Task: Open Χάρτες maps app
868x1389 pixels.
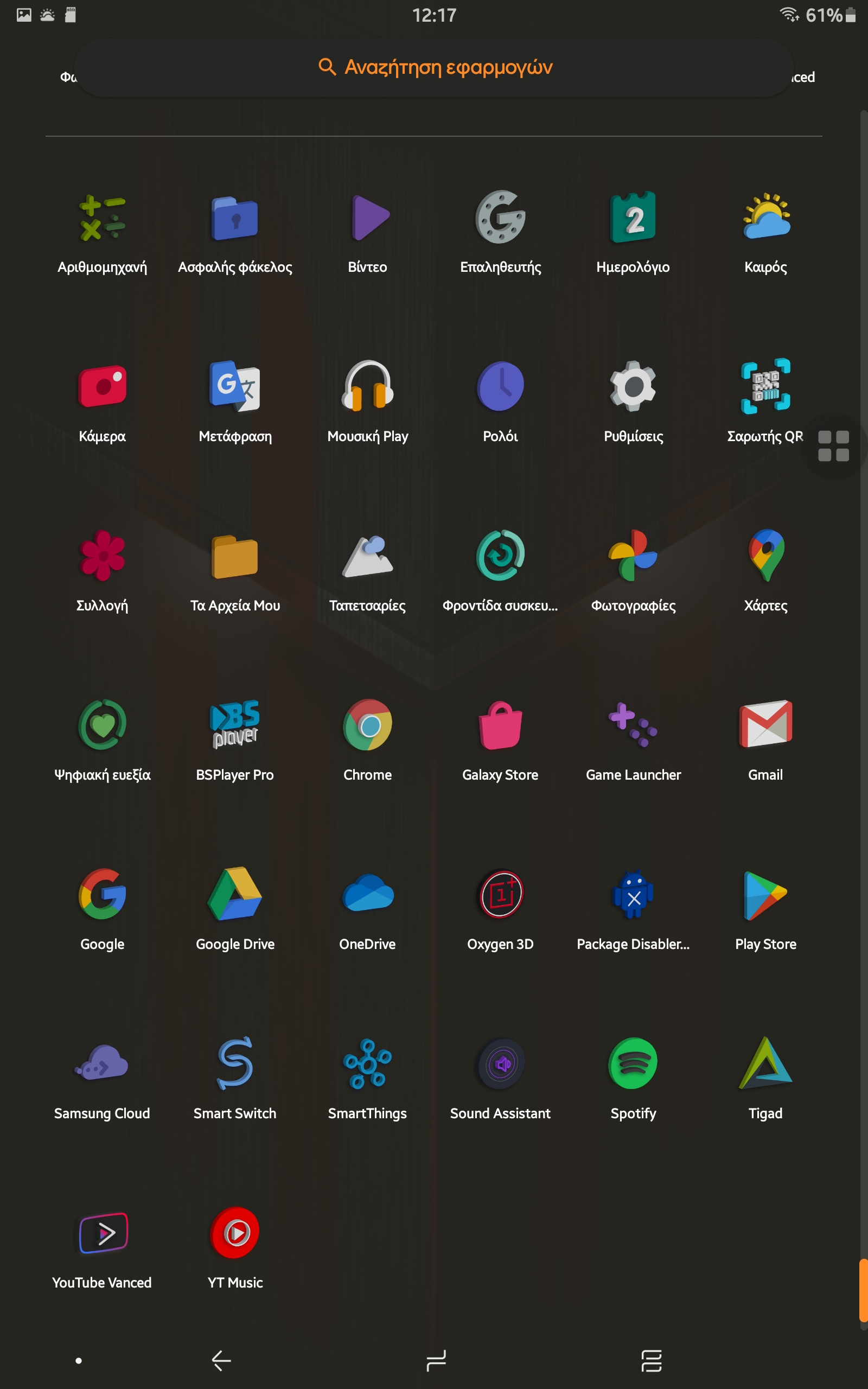Action: click(766, 556)
